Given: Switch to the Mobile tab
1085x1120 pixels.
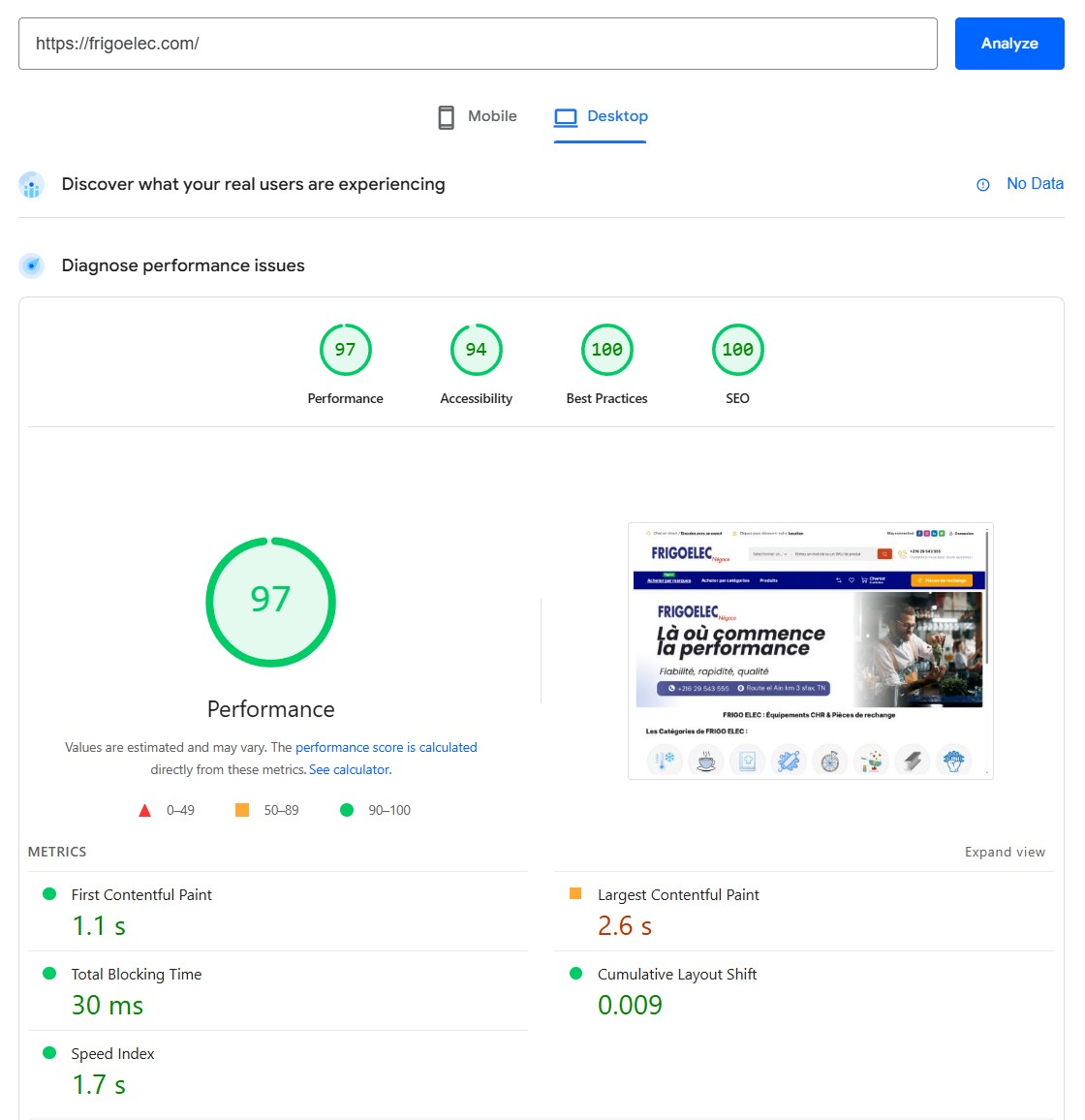Looking at the screenshot, I should coord(476,116).
